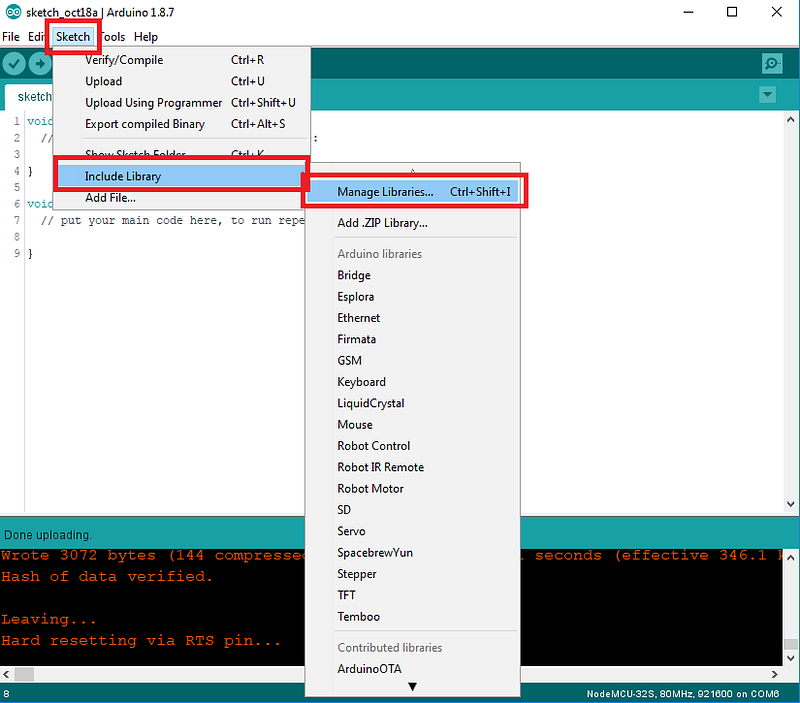The image size is (800, 703).
Task: Include the Robot IR Remote library
Action: 412,467
